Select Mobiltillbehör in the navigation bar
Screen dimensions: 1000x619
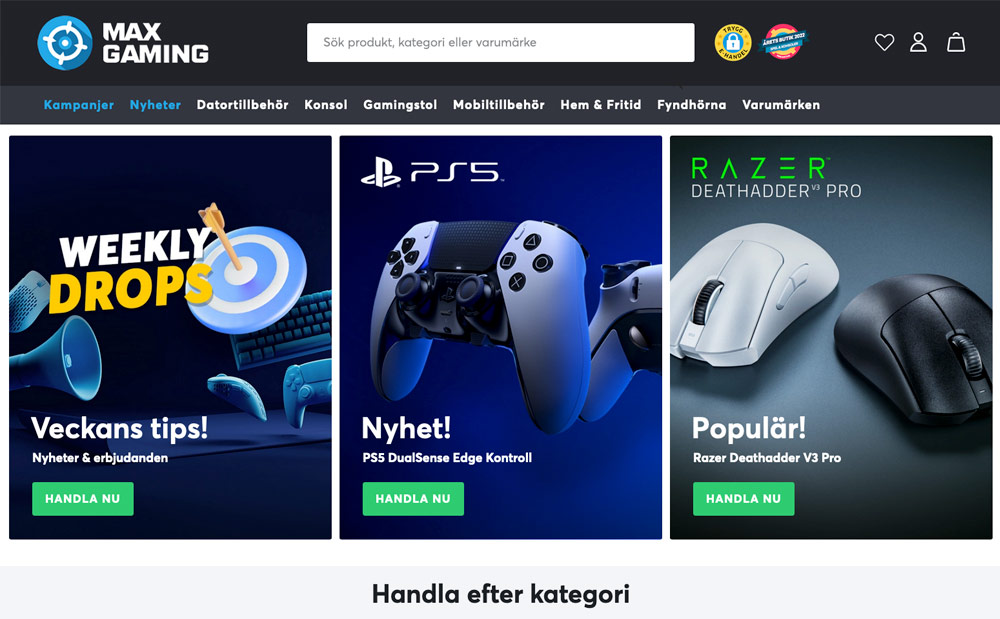(x=499, y=105)
